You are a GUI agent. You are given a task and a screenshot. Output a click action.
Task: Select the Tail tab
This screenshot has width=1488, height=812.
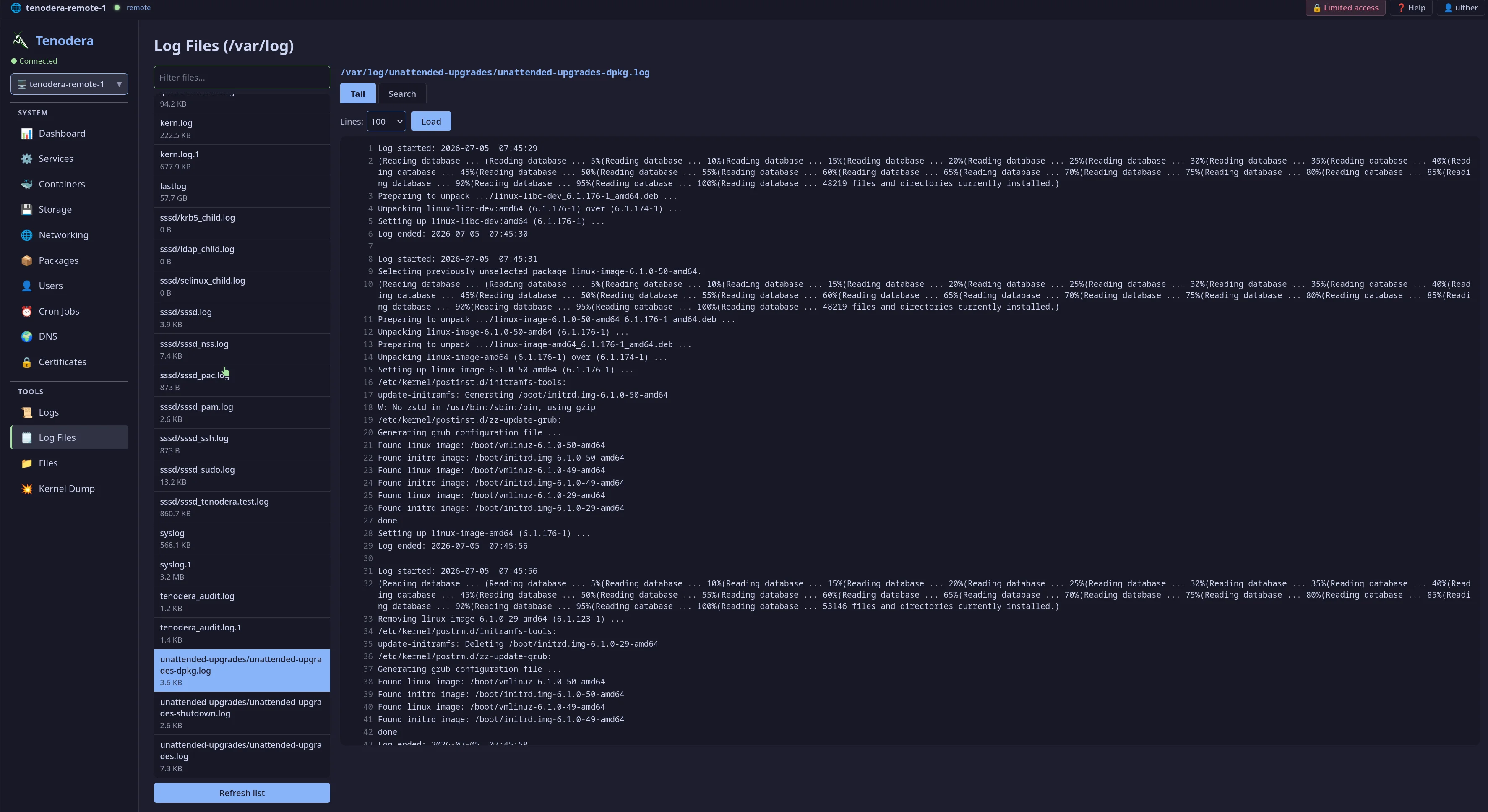pos(357,94)
